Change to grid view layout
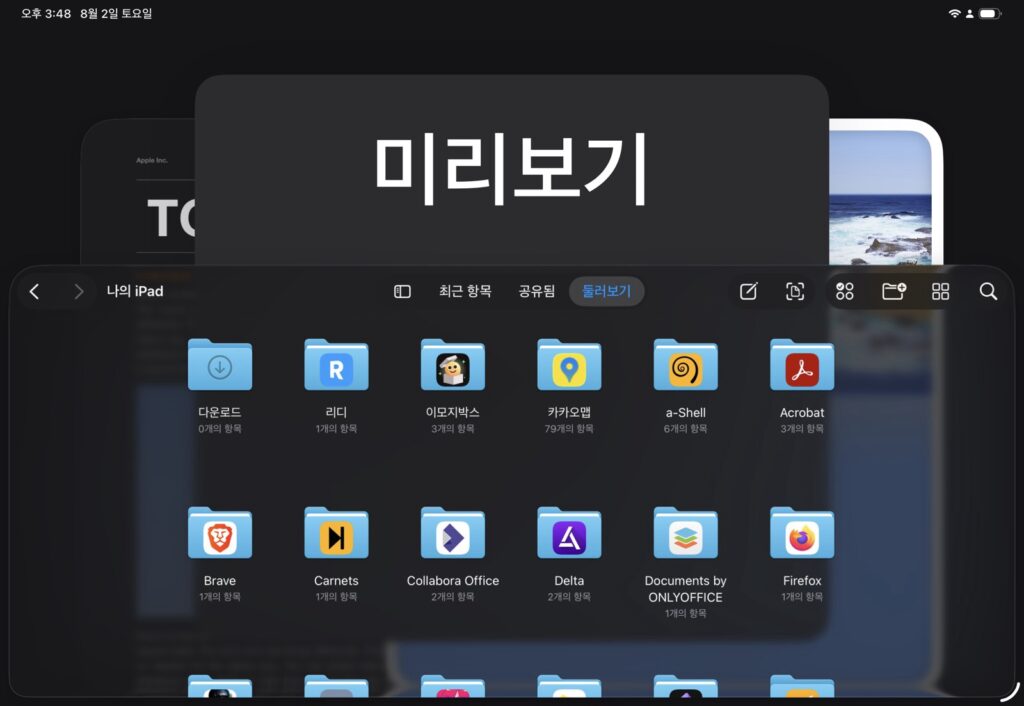1024x706 pixels. tap(940, 291)
